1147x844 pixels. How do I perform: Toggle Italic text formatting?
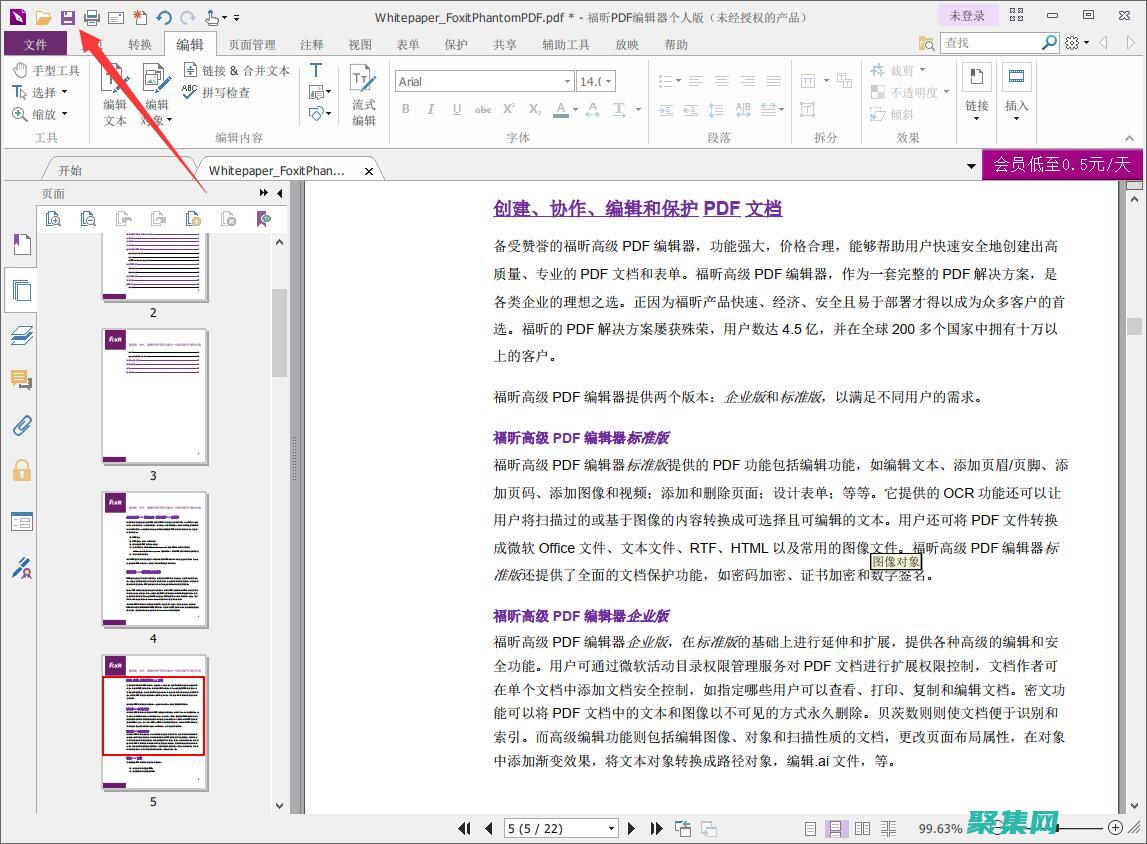[x=431, y=109]
